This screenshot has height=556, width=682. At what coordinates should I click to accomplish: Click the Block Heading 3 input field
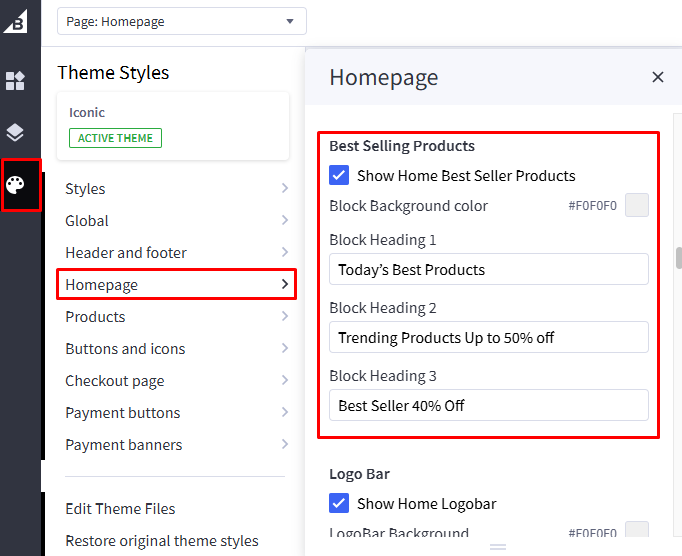pos(488,406)
